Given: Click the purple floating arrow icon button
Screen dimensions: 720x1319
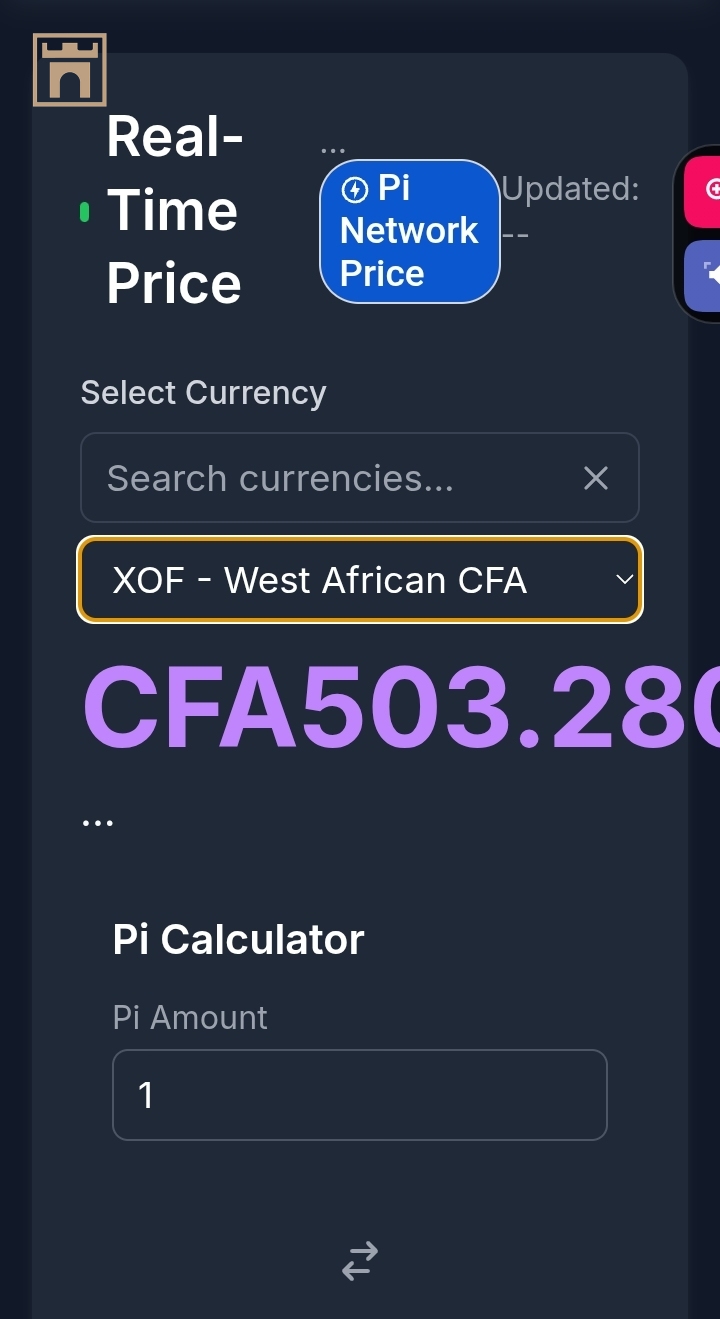Looking at the screenshot, I should click(703, 275).
